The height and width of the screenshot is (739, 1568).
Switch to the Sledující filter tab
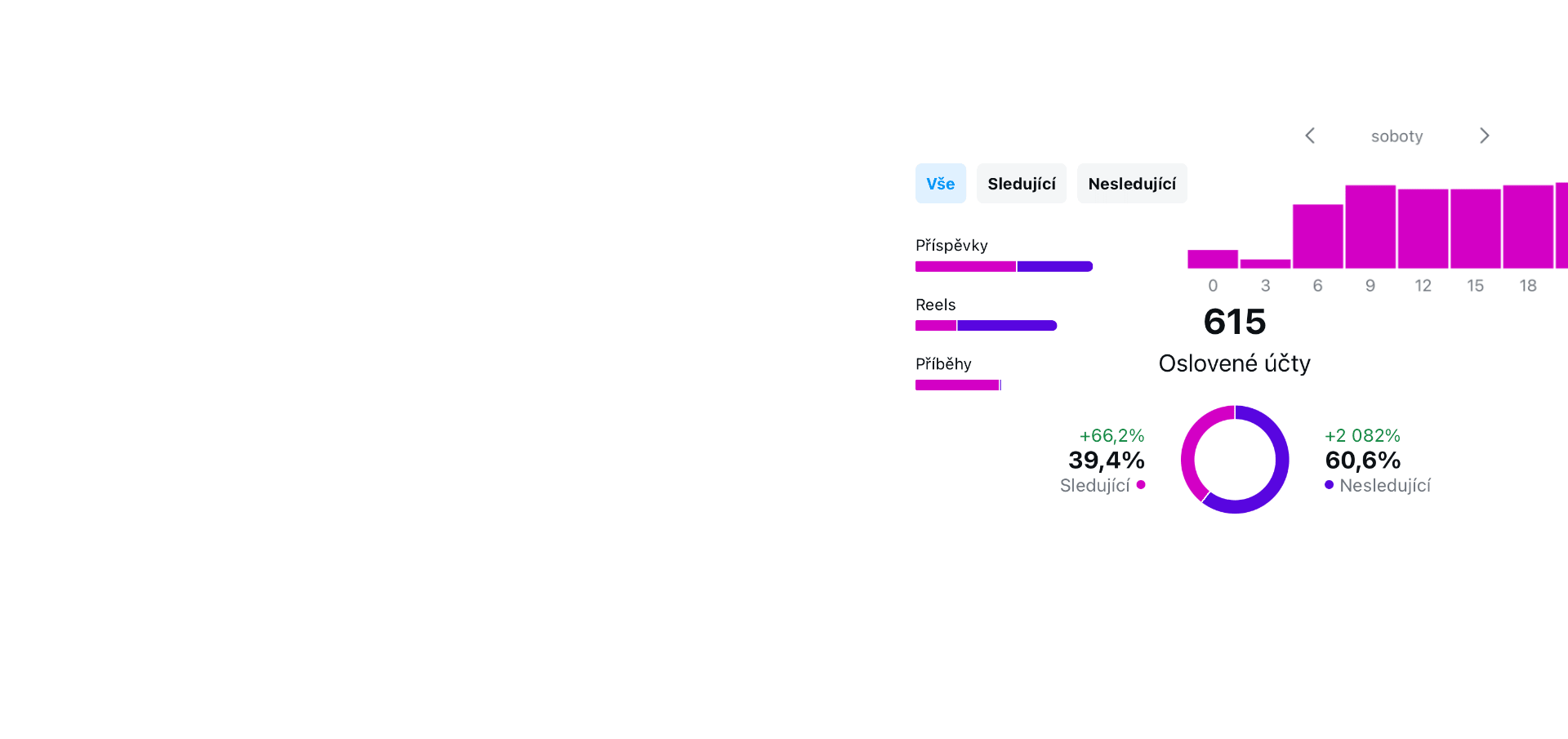click(1022, 184)
